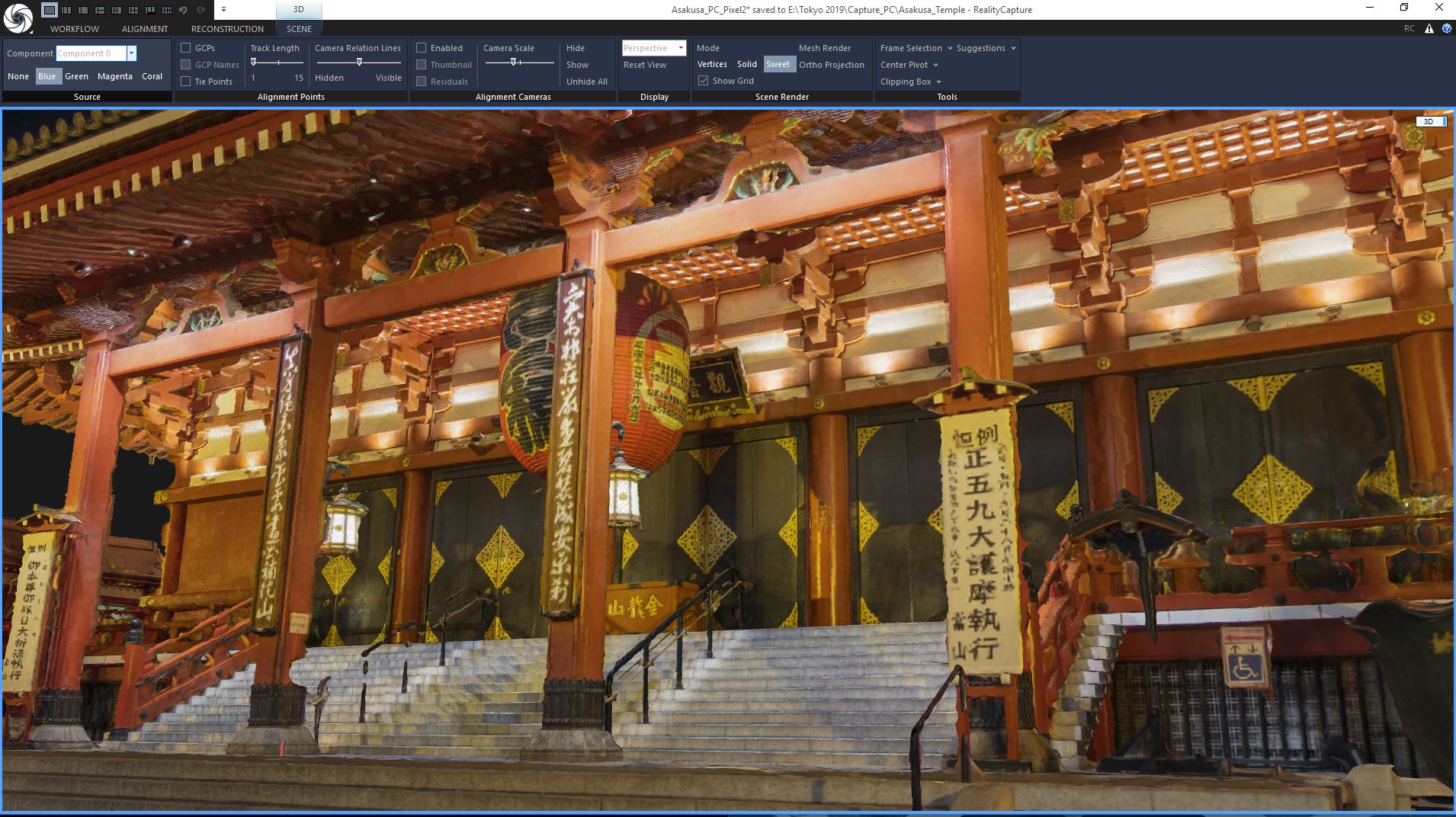Open the warning triangle notification icon
The width and height of the screenshot is (1456, 817).
tap(1429, 28)
